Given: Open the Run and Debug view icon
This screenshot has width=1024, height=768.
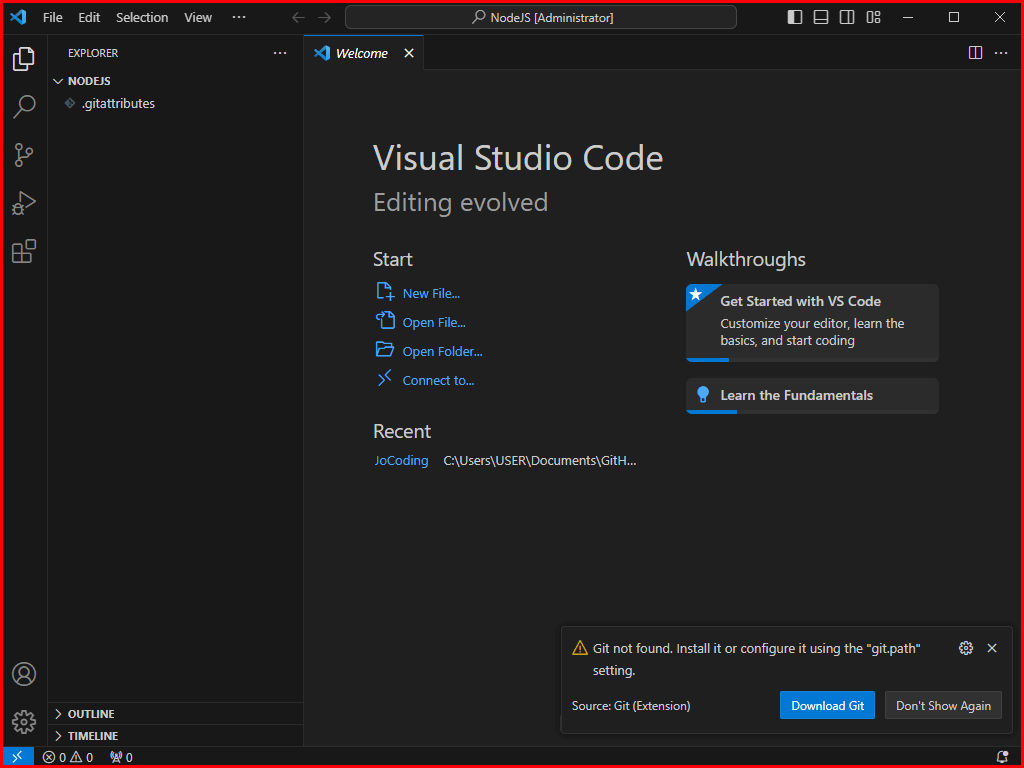Looking at the screenshot, I should (x=24, y=203).
